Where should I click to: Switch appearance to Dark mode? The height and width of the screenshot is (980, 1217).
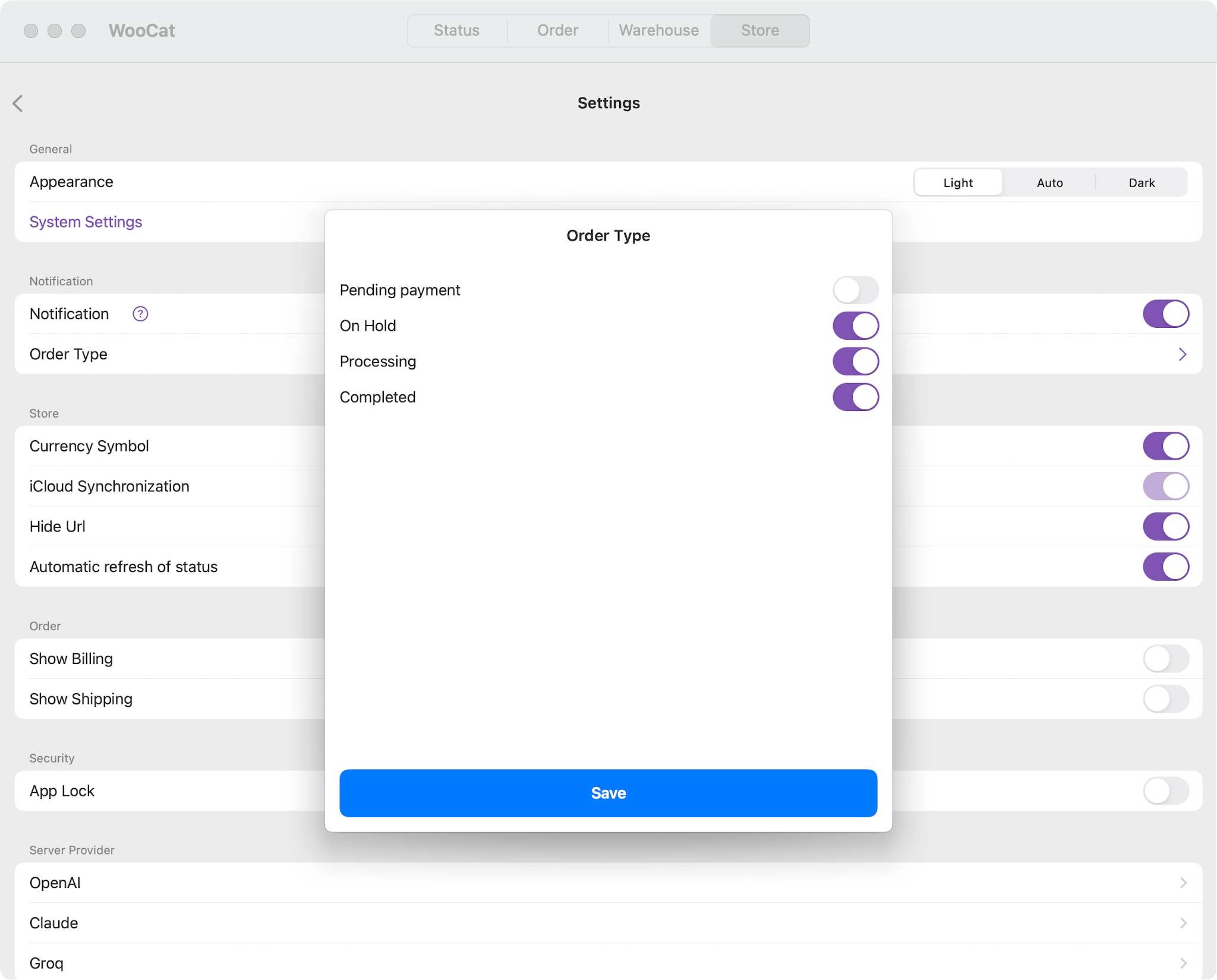point(1141,182)
